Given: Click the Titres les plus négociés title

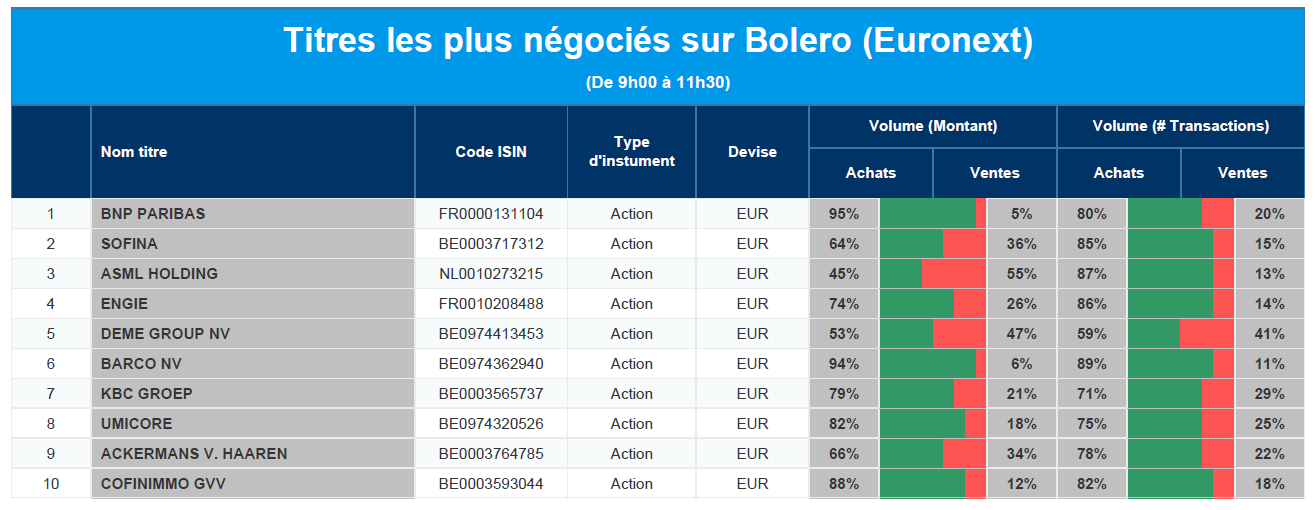Looking at the screenshot, I should (x=657, y=42).
